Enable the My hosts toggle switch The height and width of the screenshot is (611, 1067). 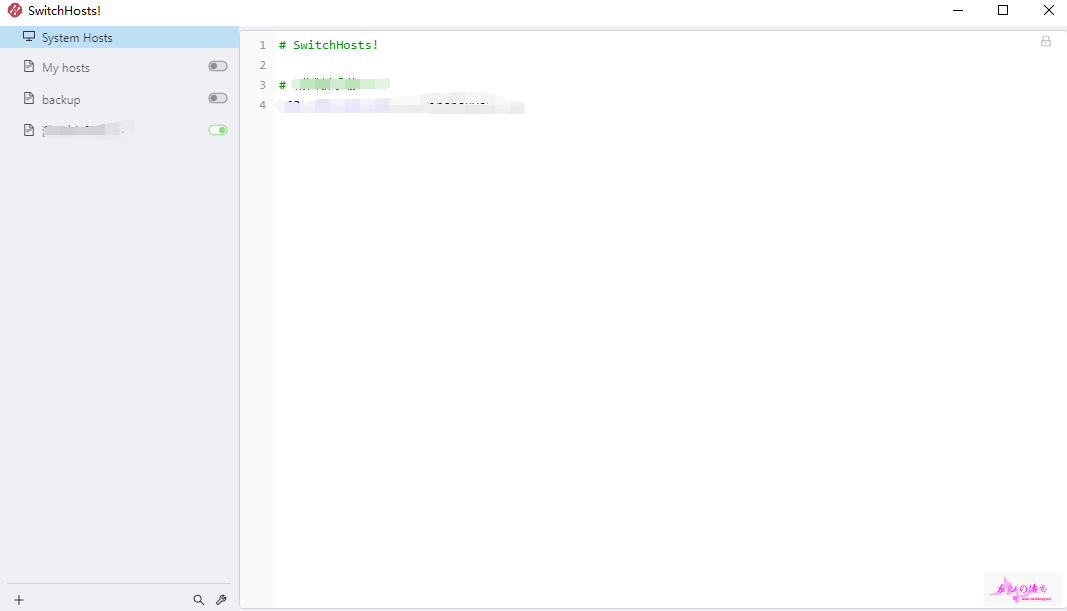coord(218,66)
